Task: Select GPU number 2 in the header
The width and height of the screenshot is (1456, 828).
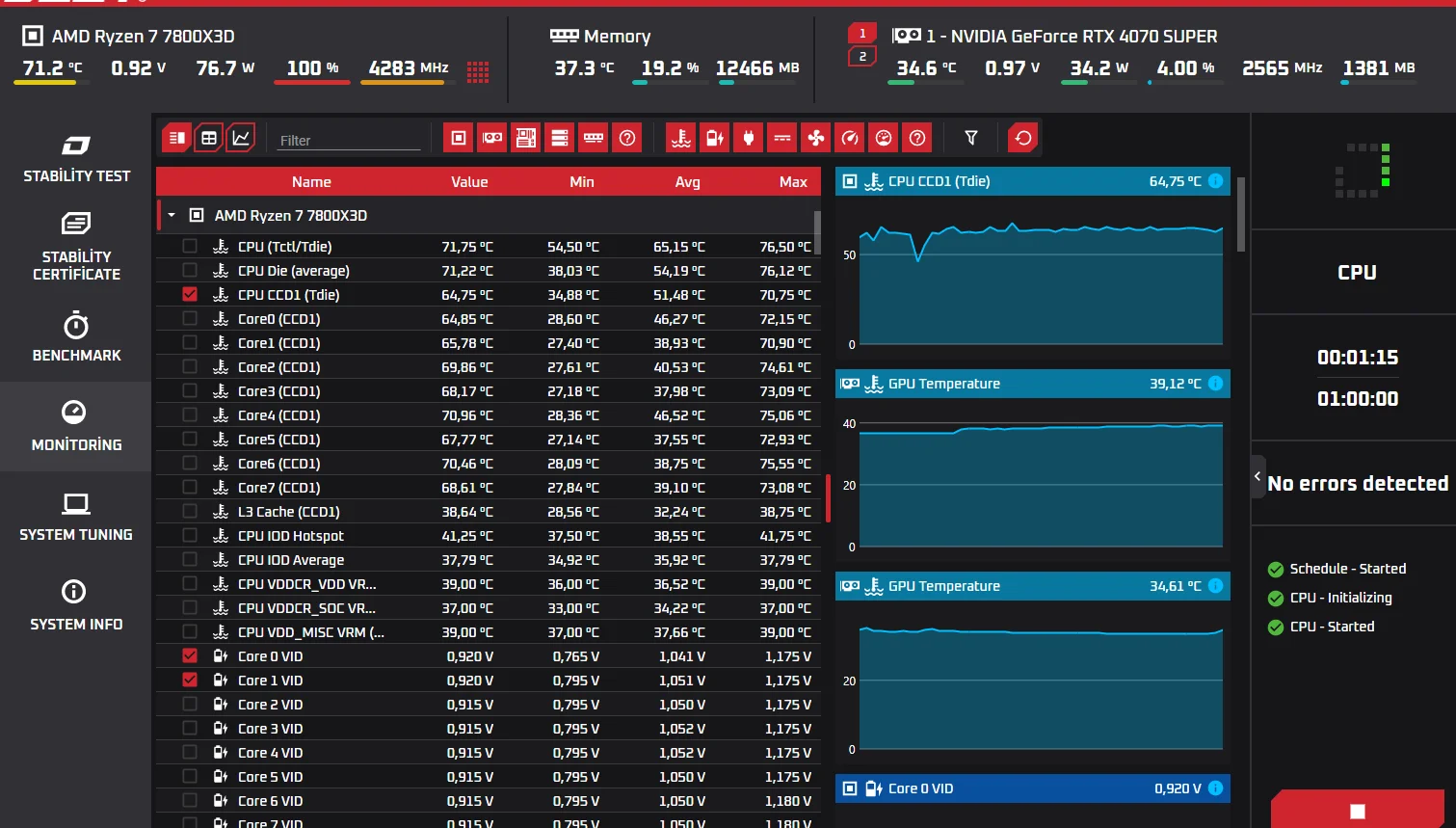Action: click(862, 57)
